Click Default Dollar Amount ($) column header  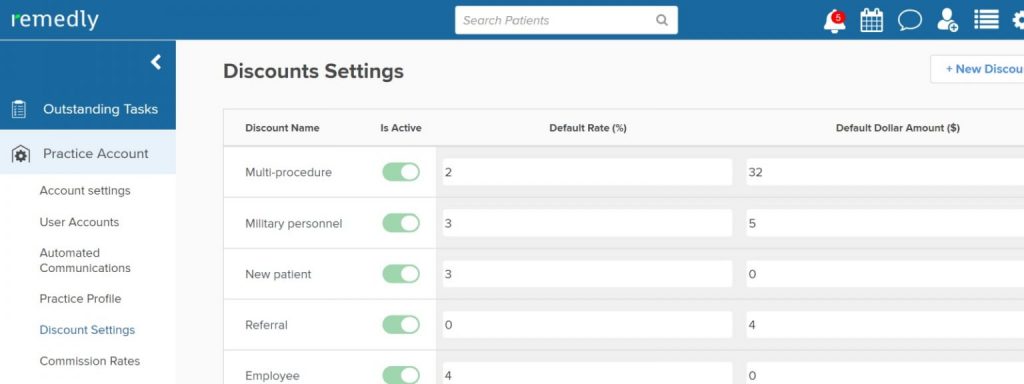coord(897,128)
